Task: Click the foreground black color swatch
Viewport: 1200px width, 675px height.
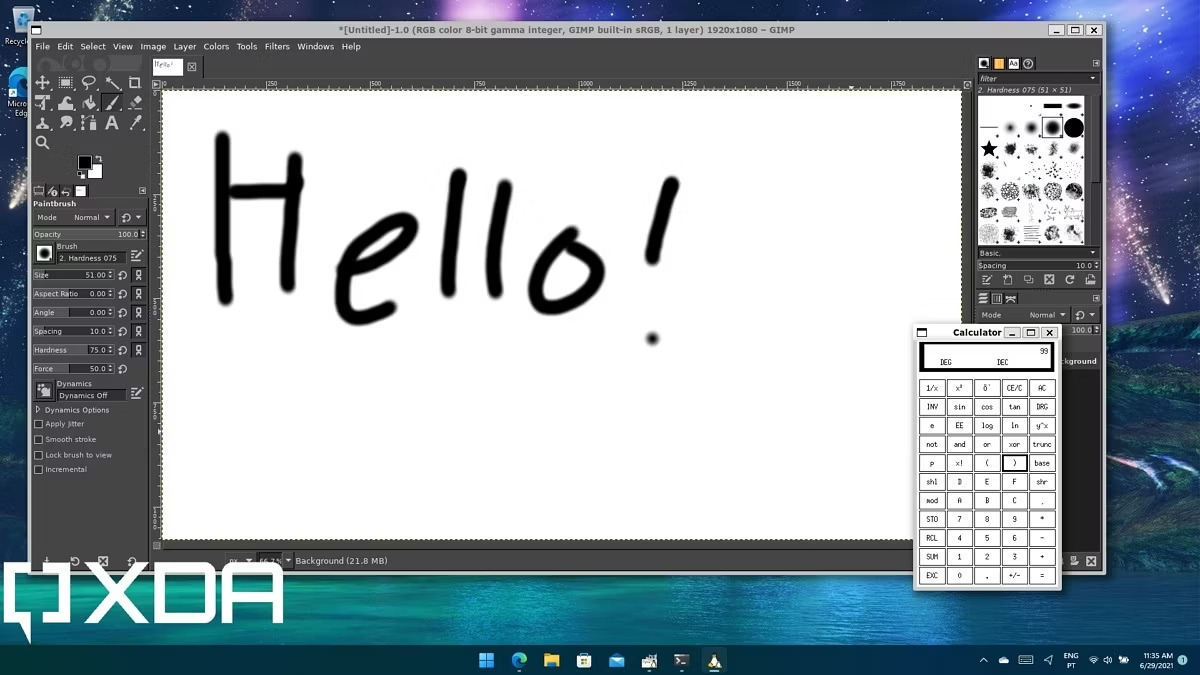Action: point(85,162)
